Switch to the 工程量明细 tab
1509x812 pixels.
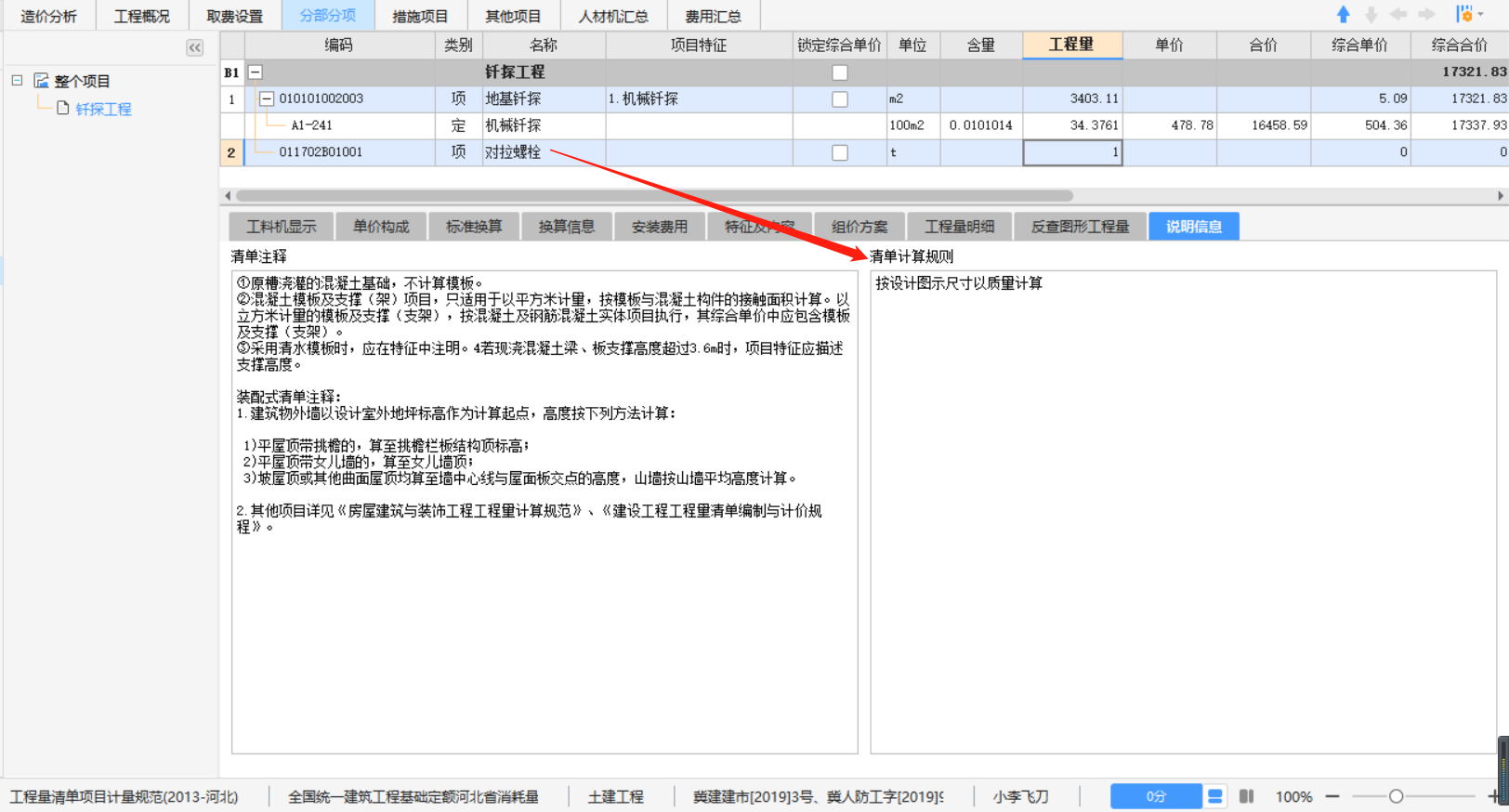(x=960, y=227)
